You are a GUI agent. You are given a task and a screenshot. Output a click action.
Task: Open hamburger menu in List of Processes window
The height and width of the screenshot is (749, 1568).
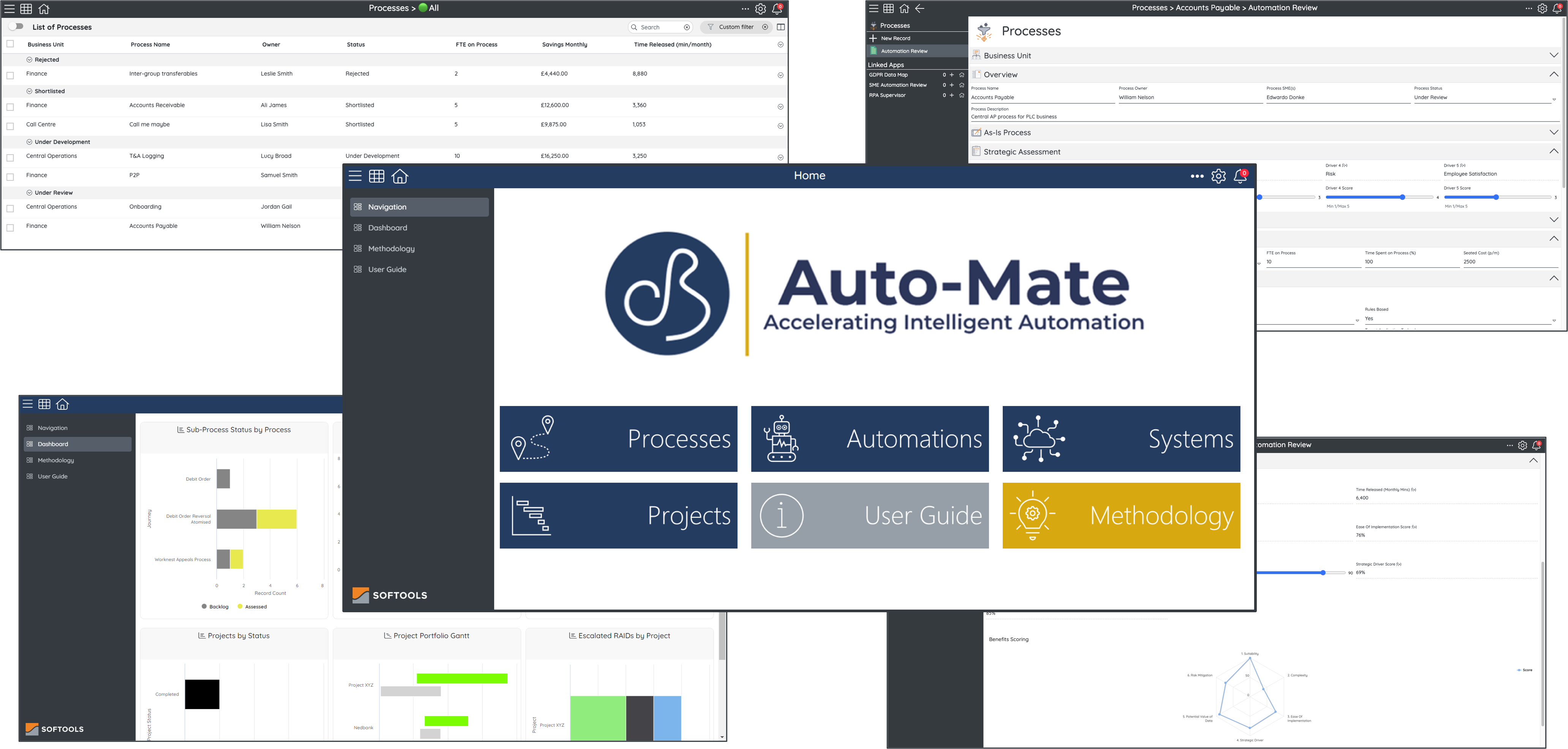pyautogui.click(x=9, y=8)
